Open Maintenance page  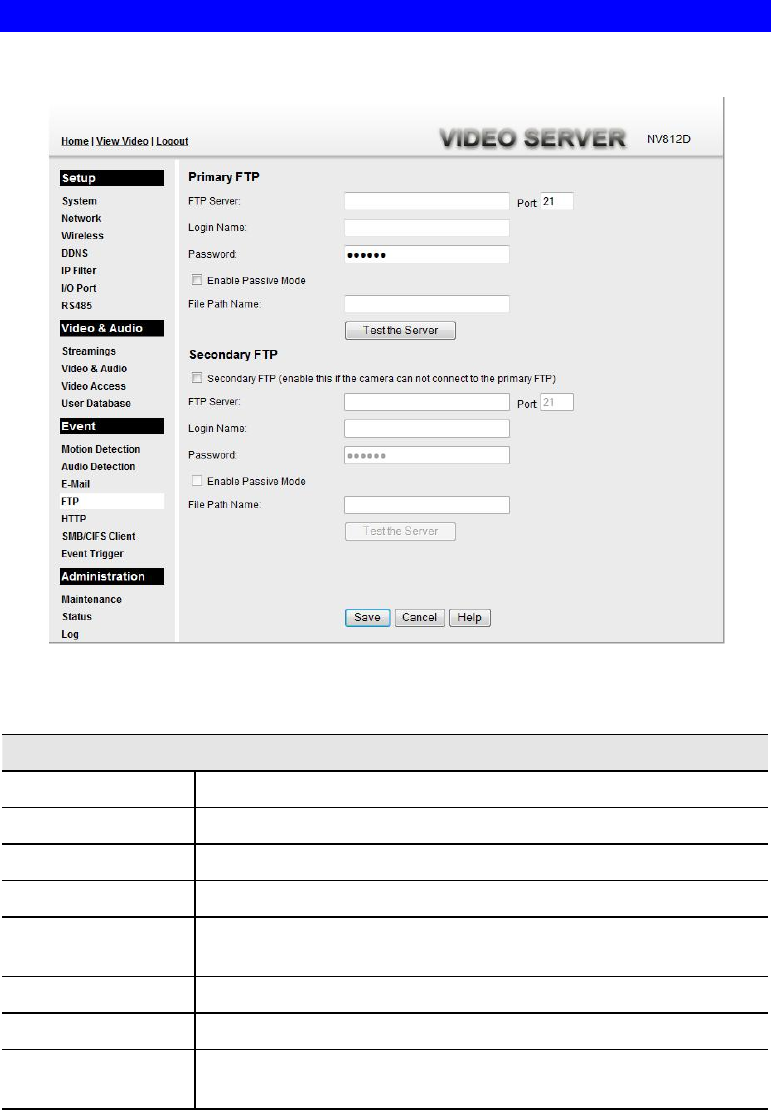tap(91, 600)
